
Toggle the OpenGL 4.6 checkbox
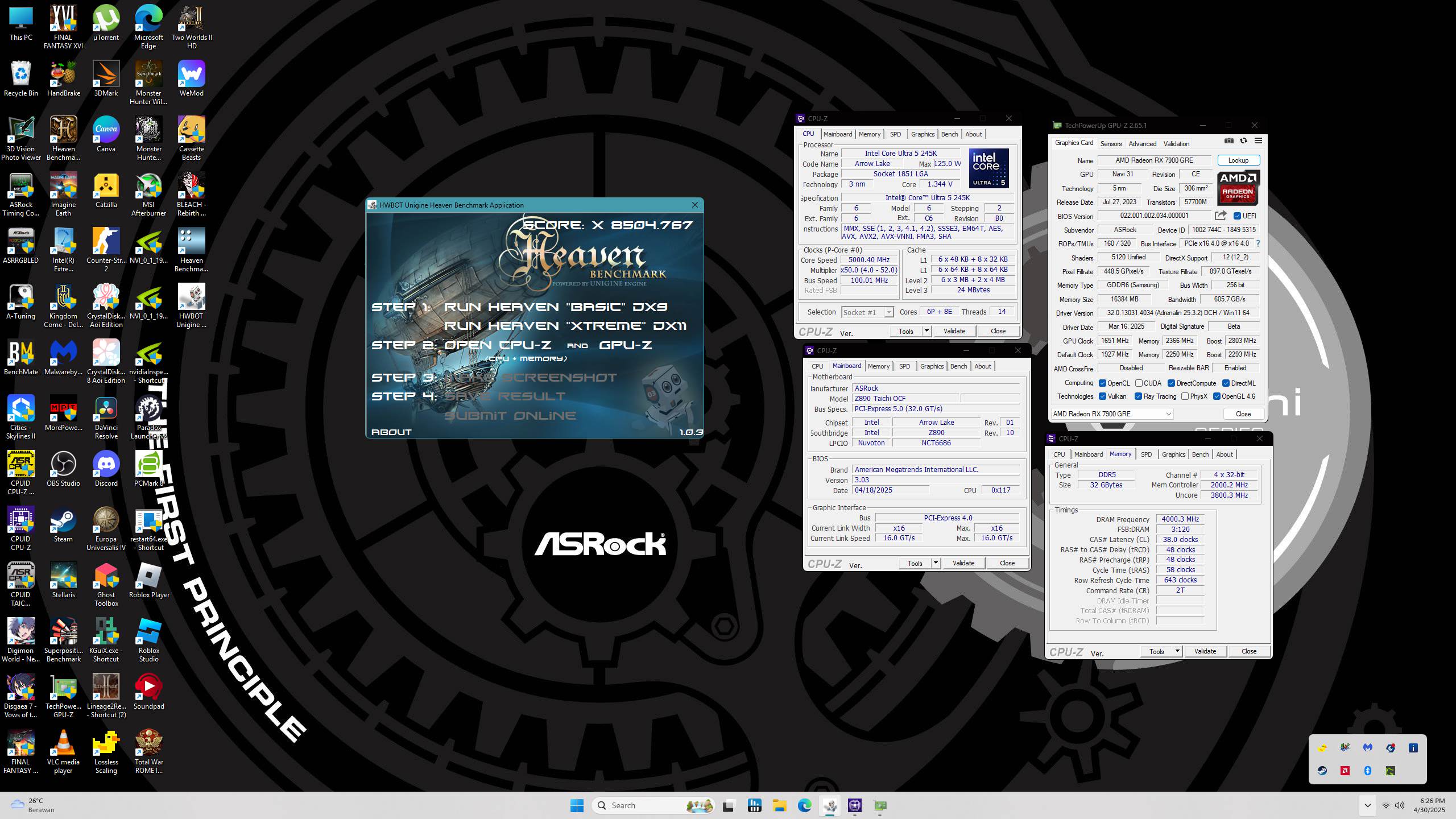click(x=1217, y=396)
